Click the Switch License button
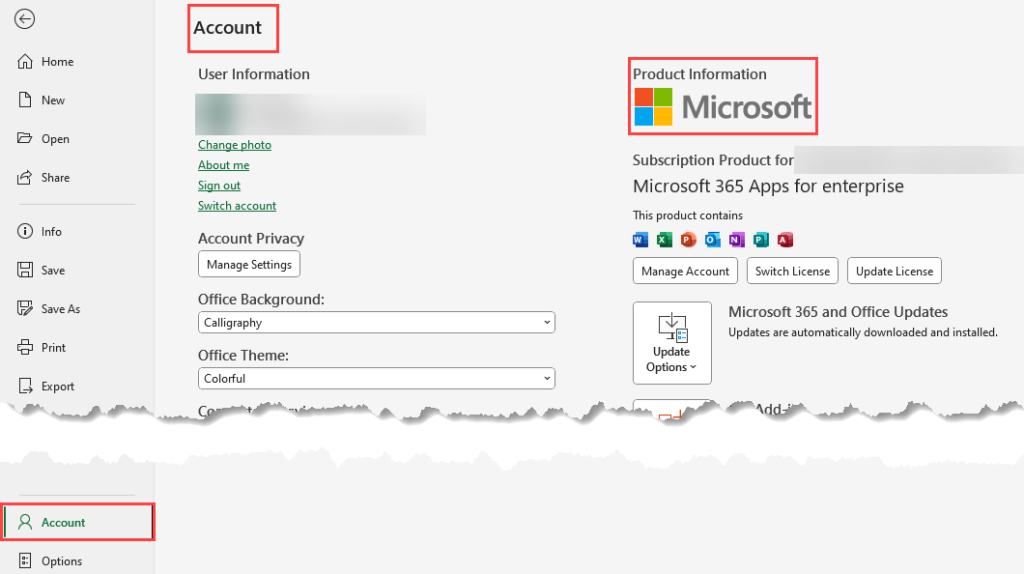1024x574 pixels. click(792, 271)
